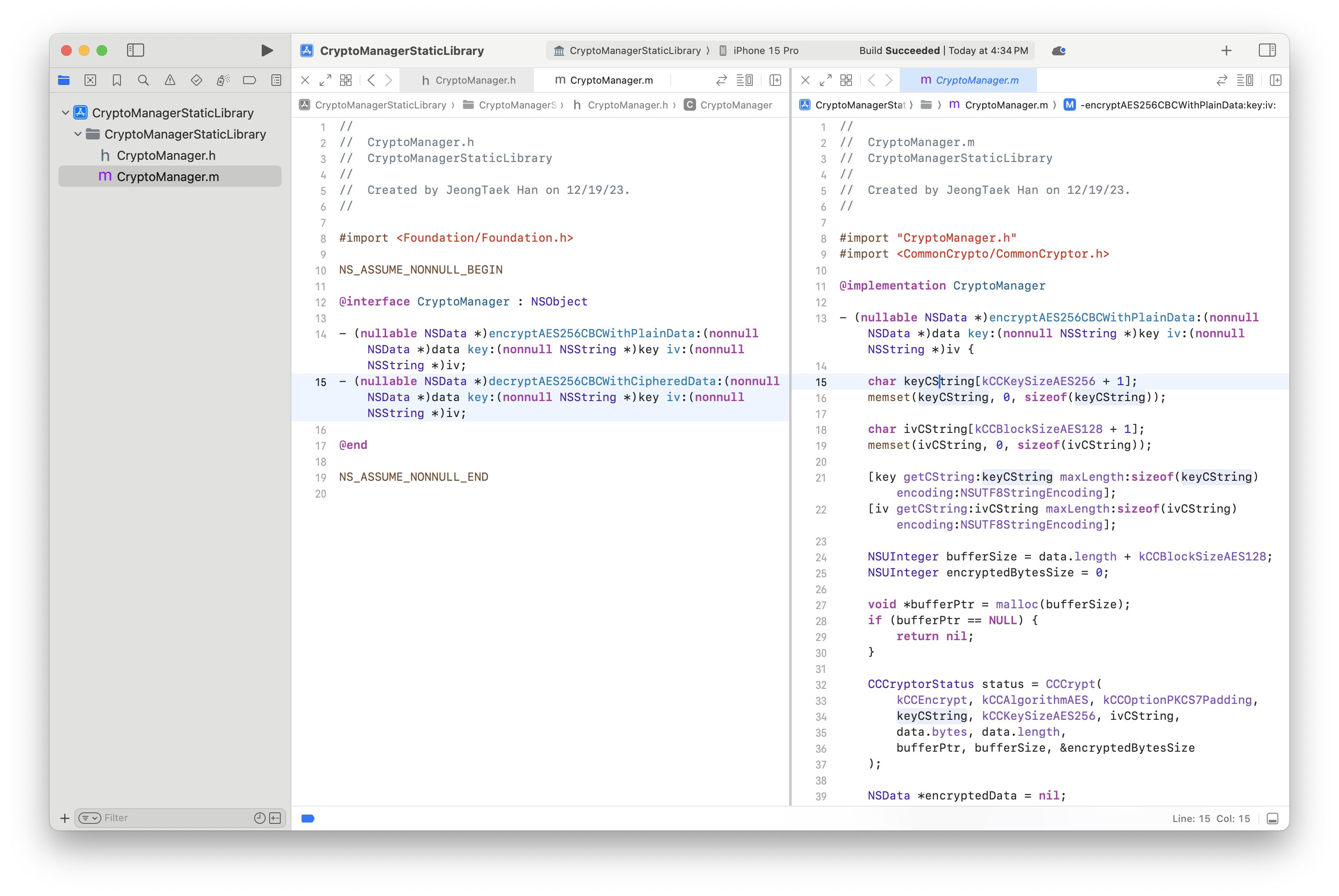The image size is (1339, 896).
Task: Collapse the CryptoManagerStaticLibrary folder group
Action: pyautogui.click(x=78, y=134)
